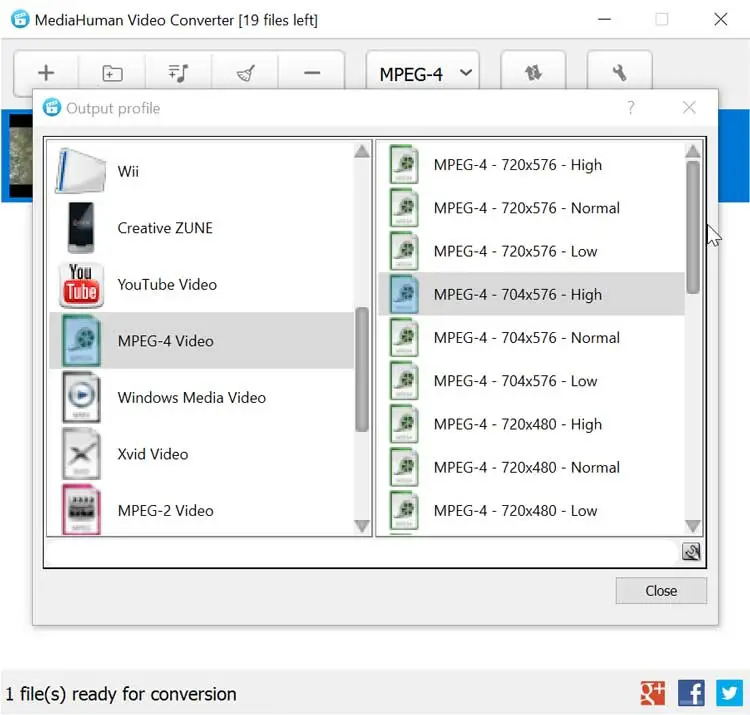Choose MPEG-4 - 720x480 - High preset
The height and width of the screenshot is (715, 750).
click(531, 424)
